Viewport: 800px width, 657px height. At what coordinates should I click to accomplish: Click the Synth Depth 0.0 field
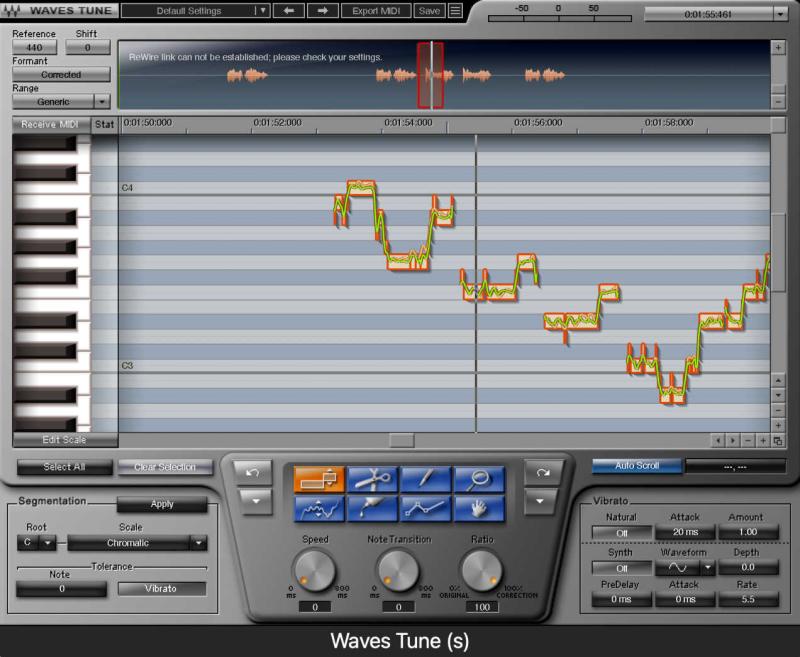point(748,567)
